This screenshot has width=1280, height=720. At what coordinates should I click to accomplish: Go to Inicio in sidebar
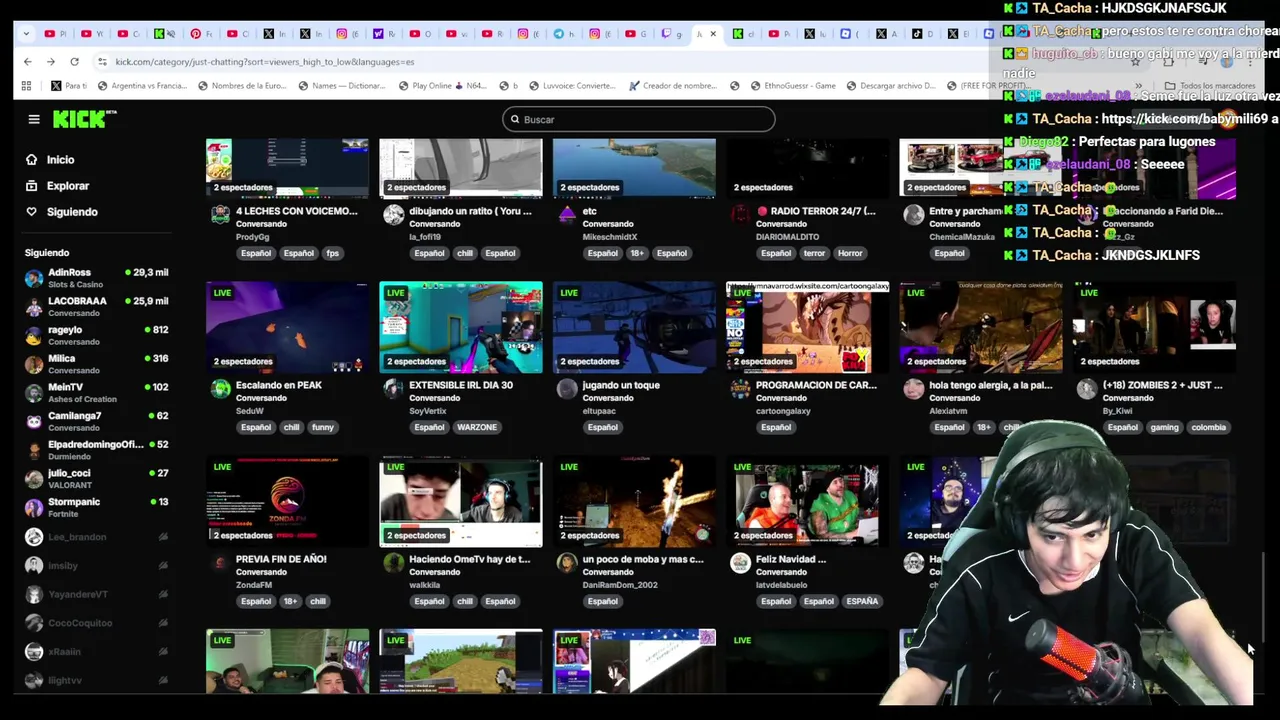click(60, 159)
